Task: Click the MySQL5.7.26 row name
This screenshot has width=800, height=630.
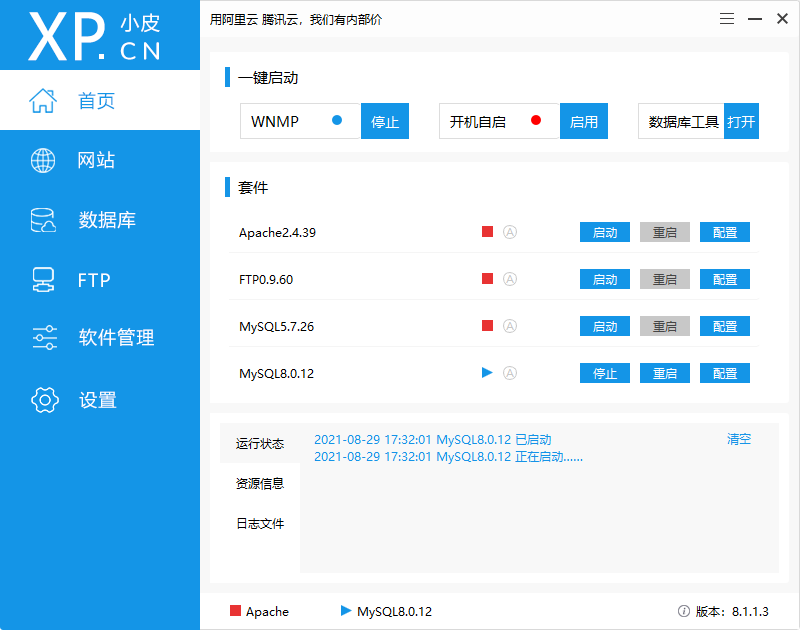Action: (x=277, y=326)
